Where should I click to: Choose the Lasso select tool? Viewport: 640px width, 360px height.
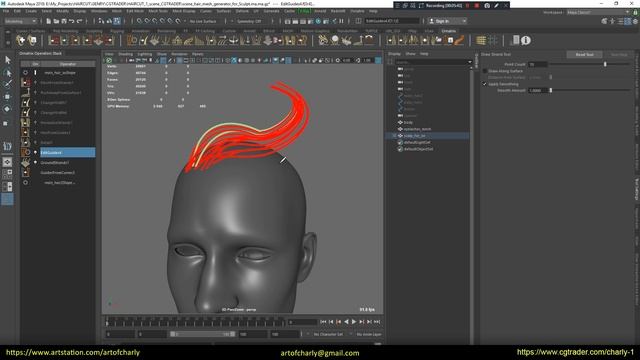(x=7, y=73)
